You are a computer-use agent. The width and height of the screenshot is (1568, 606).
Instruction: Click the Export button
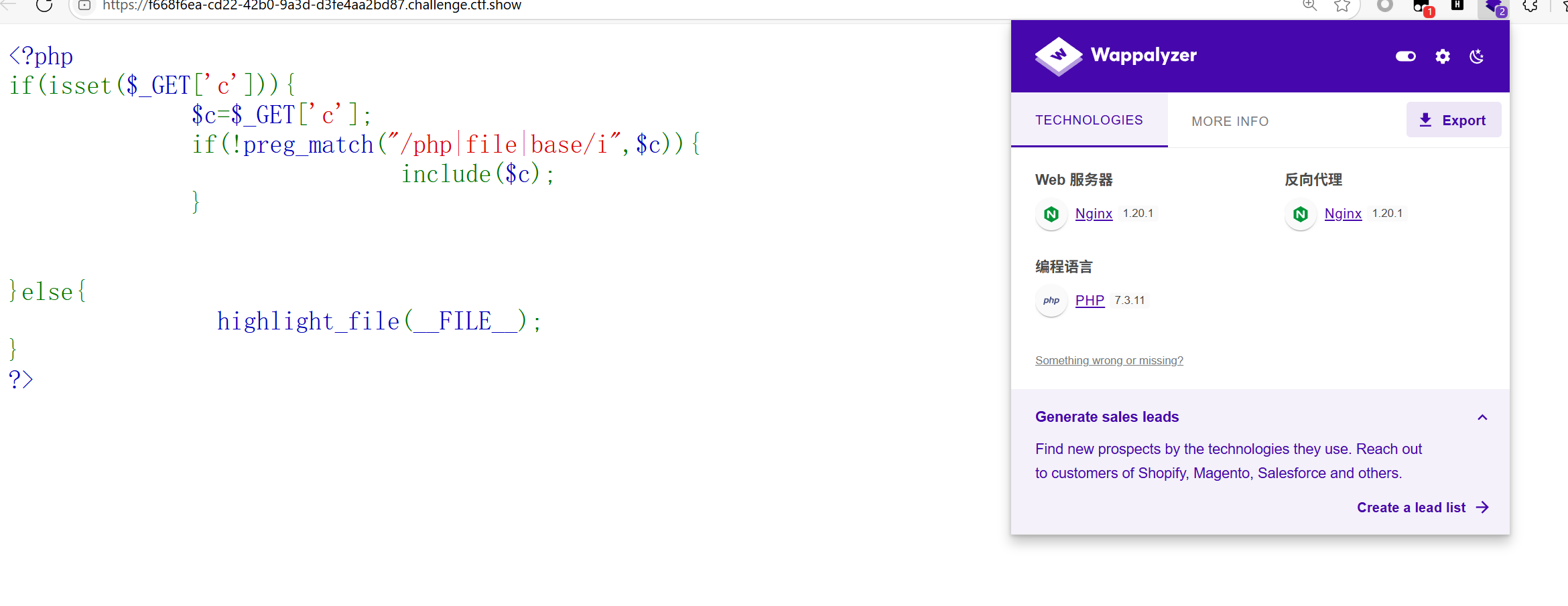click(1453, 120)
